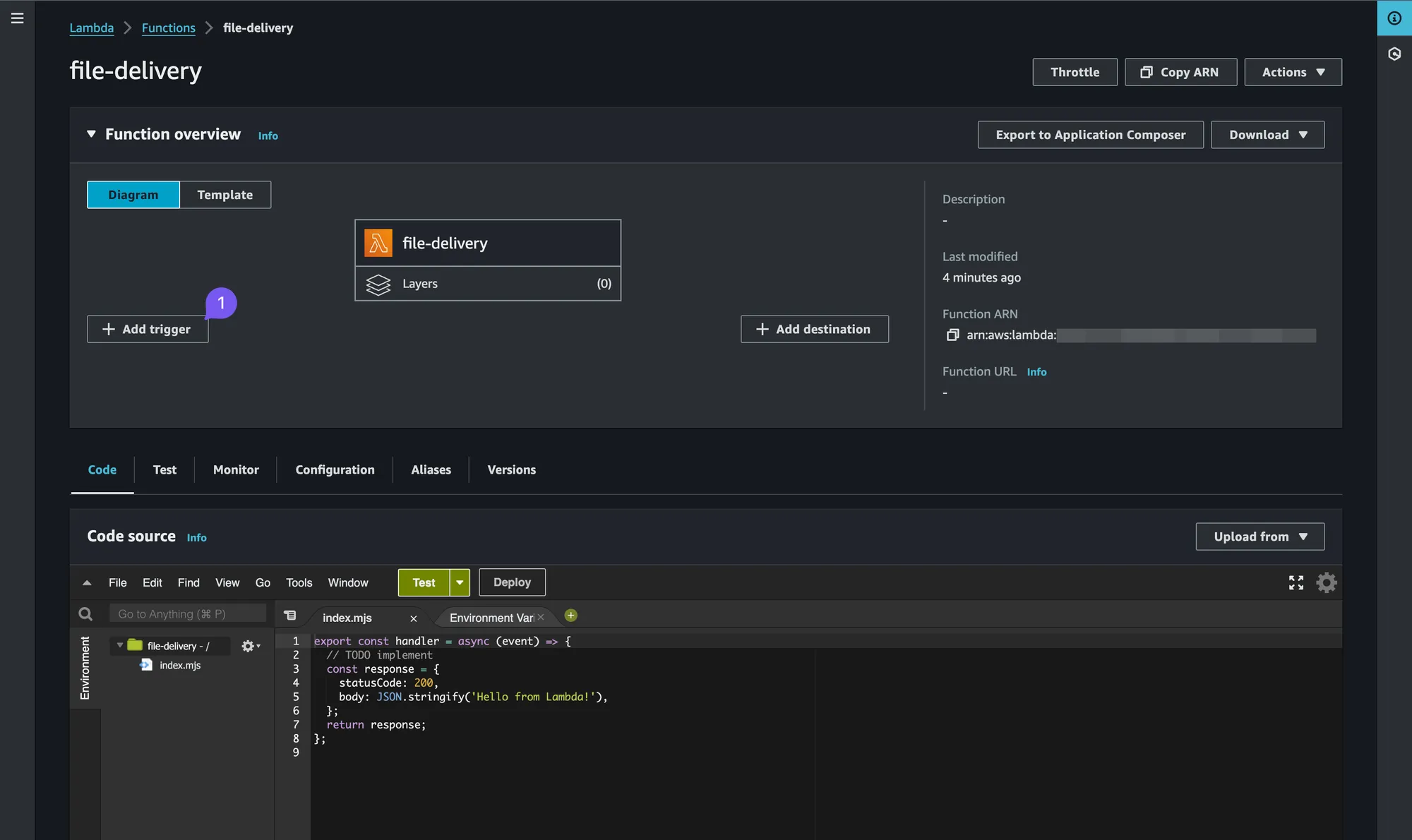Close the Environment Variables tab
This screenshot has height=840, width=1412.
[x=541, y=617]
